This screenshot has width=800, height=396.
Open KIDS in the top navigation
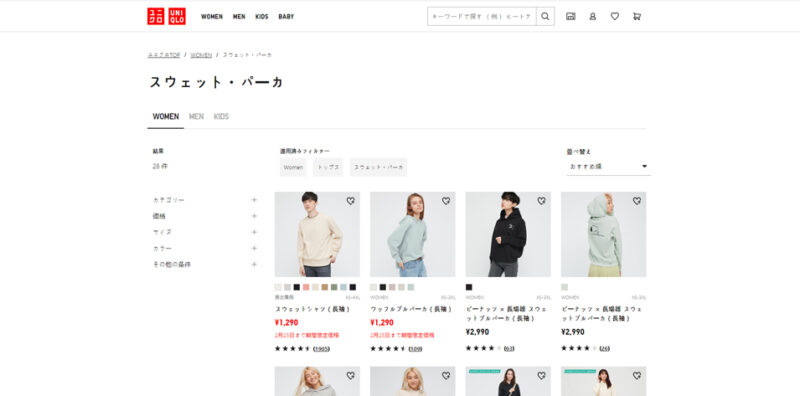(x=262, y=16)
